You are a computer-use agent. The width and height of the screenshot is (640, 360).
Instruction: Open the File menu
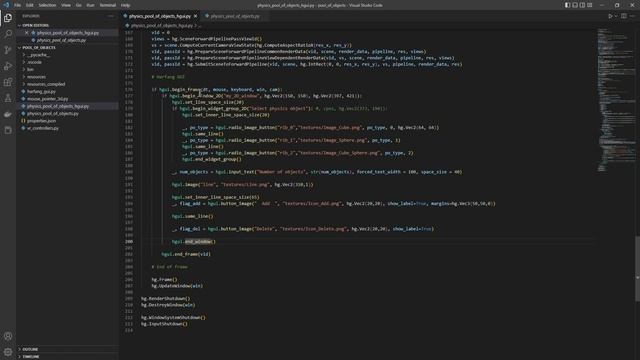18,5
